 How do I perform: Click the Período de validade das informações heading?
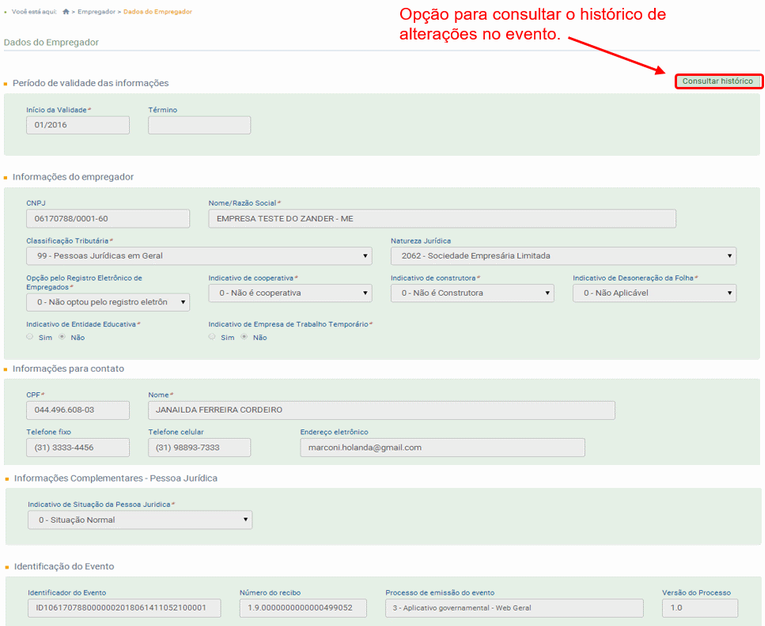91,83
